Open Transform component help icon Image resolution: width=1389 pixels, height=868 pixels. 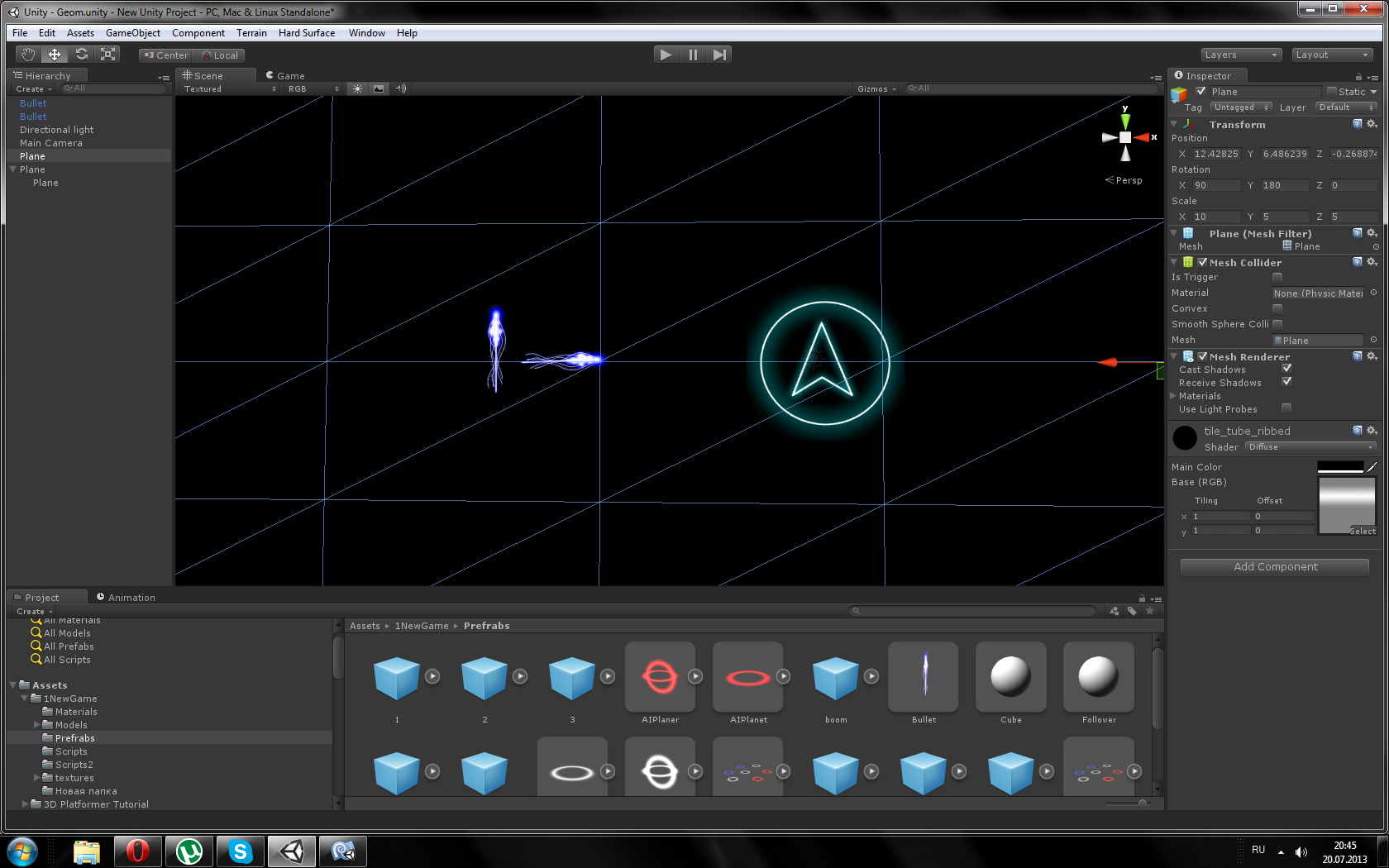1357,124
